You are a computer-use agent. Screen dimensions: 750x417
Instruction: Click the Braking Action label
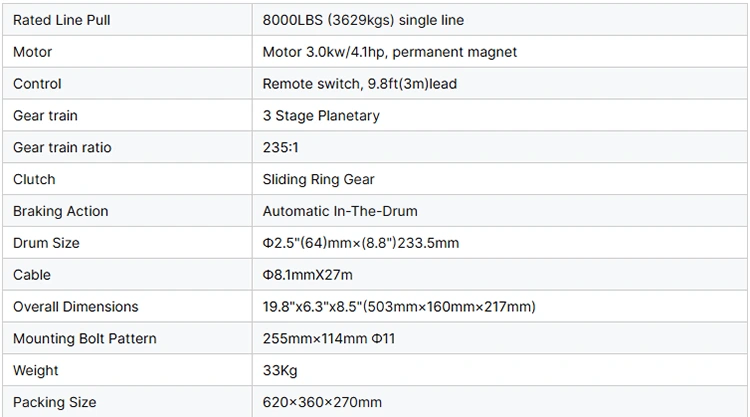pyautogui.click(x=60, y=212)
